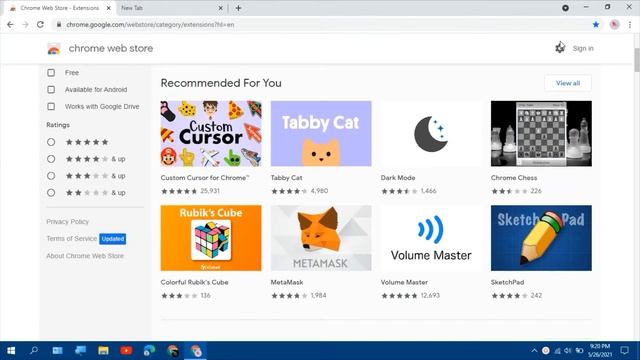The image size is (640, 360).
Task: Click the Chrome Chess title text
Action: click(514, 178)
